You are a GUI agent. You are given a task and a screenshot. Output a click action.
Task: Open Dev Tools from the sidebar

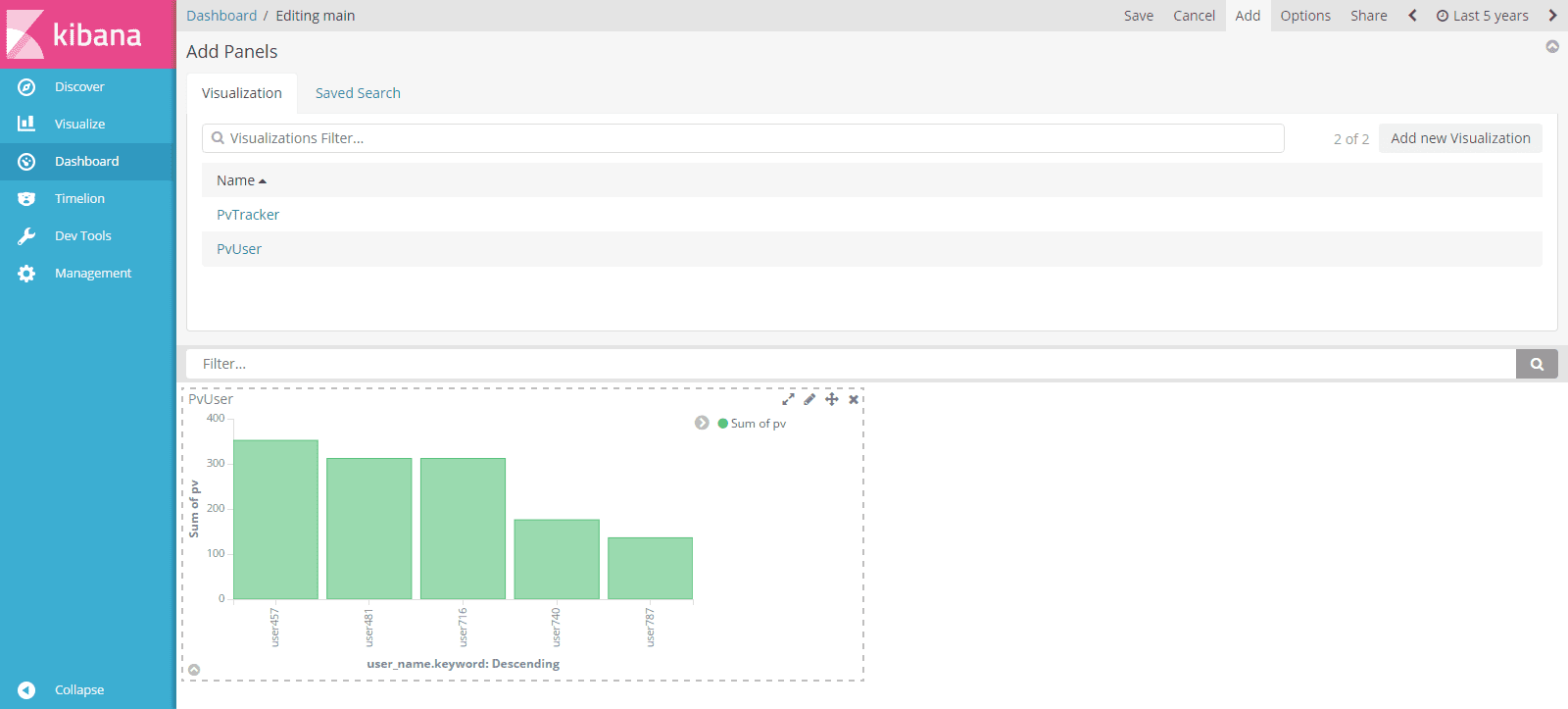83,236
